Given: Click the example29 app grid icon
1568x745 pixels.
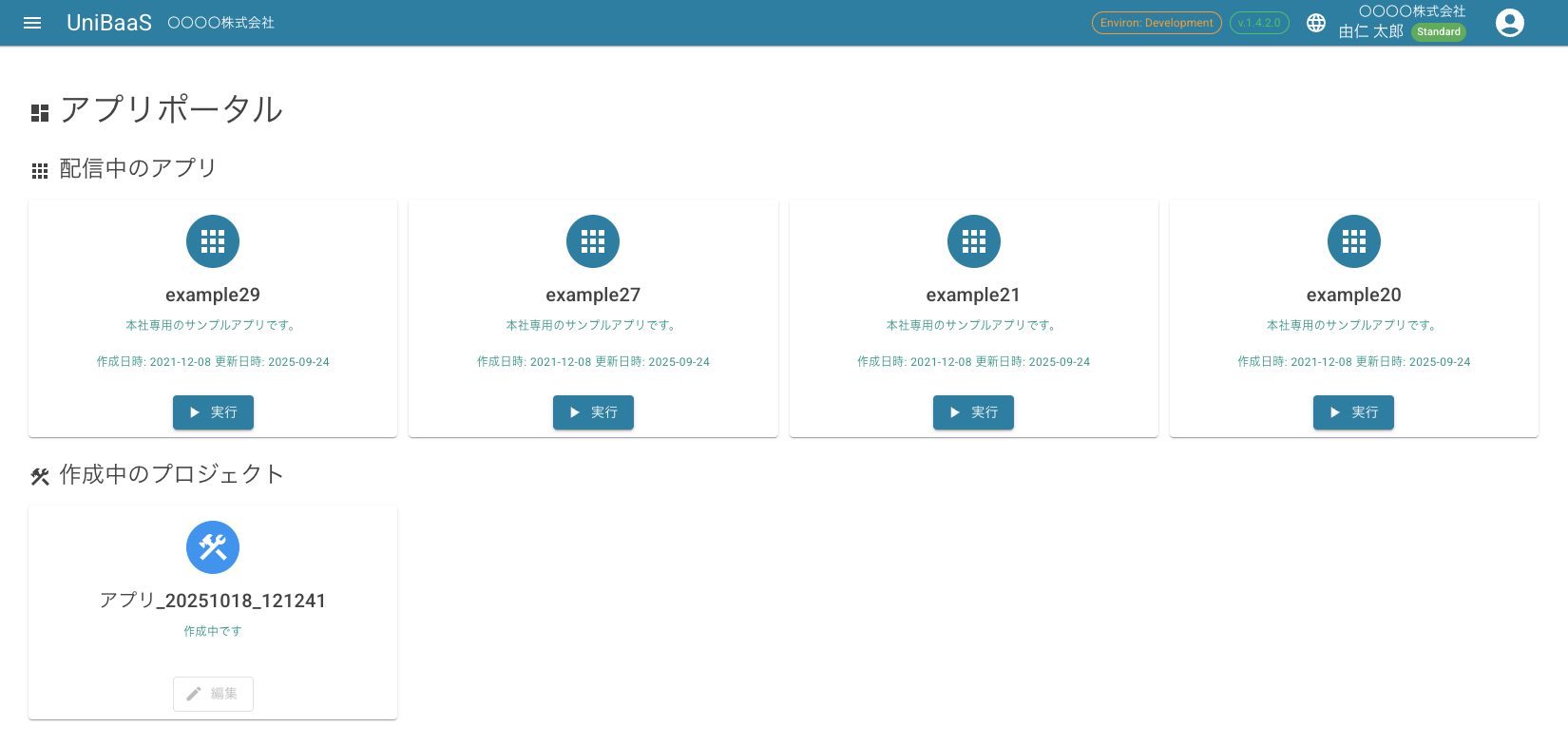Looking at the screenshot, I should click(x=213, y=241).
